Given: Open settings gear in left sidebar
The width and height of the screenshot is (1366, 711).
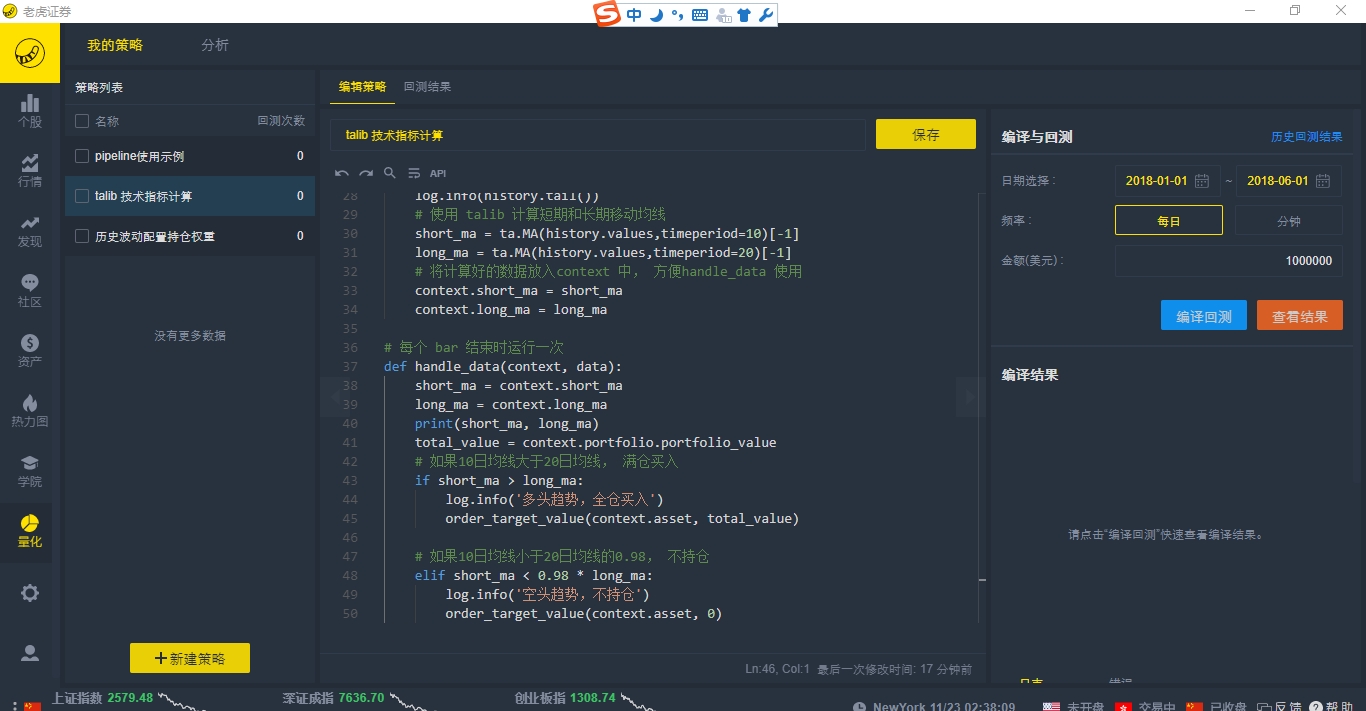Looking at the screenshot, I should coord(30,593).
